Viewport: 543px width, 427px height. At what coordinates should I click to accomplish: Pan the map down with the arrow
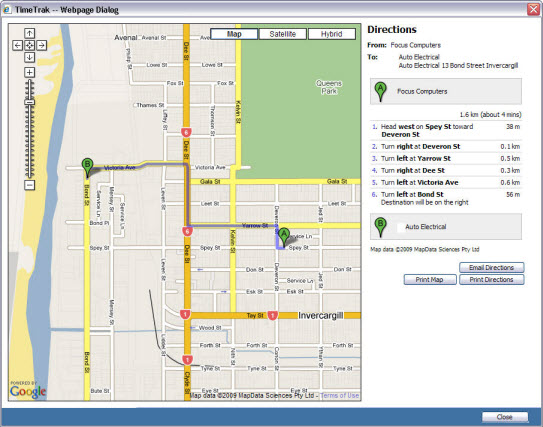[29, 57]
